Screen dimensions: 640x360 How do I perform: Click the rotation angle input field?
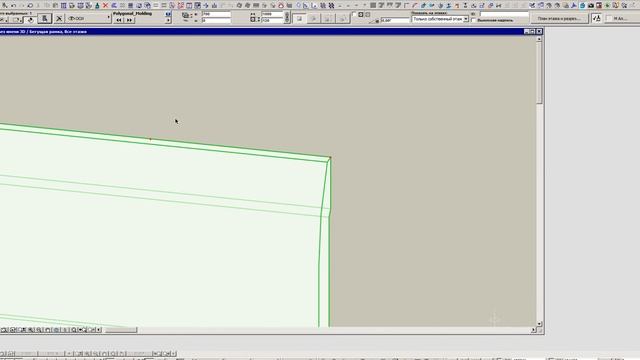(395, 20)
